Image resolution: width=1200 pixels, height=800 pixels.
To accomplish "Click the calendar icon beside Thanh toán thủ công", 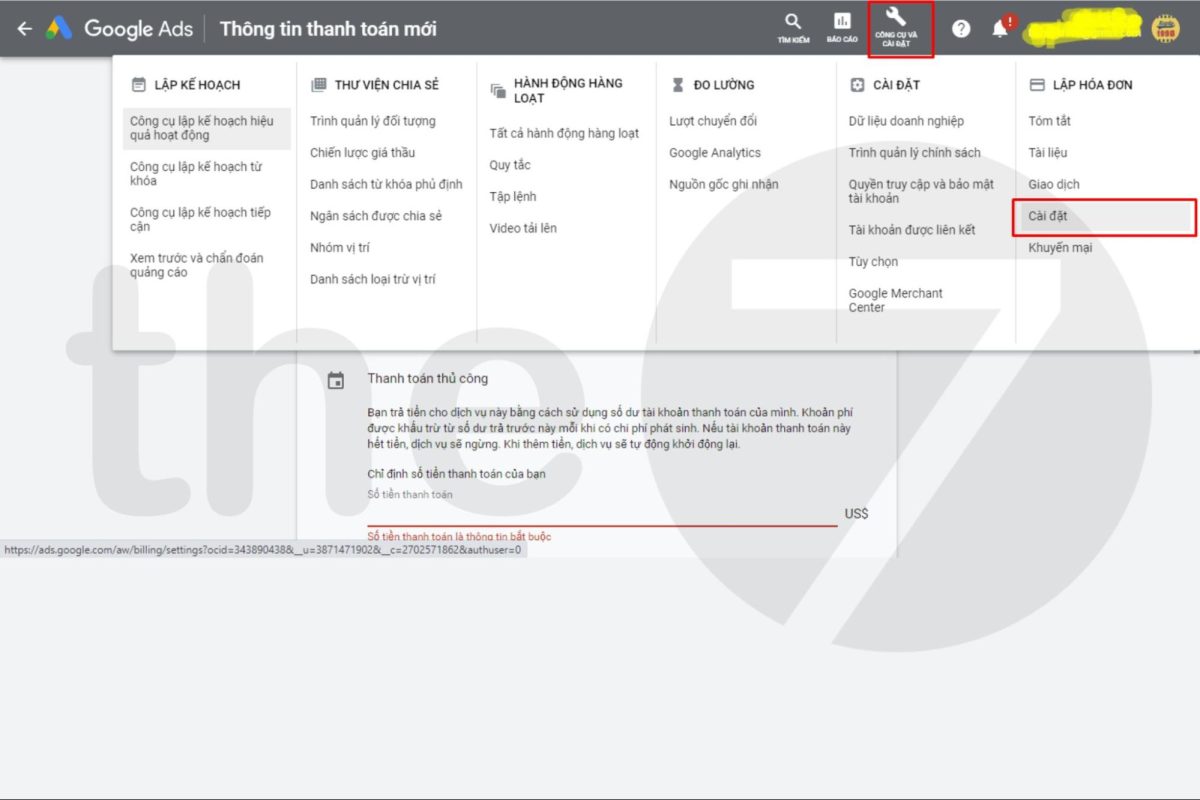I will pyautogui.click(x=337, y=378).
